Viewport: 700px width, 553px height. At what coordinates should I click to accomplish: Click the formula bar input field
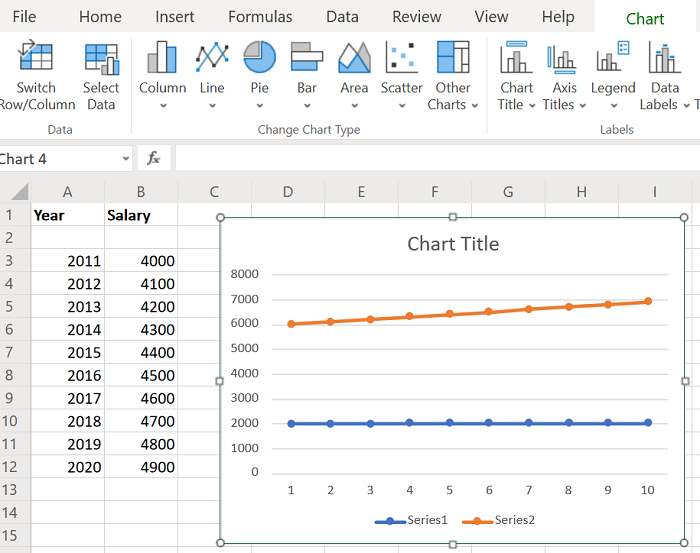coord(430,159)
